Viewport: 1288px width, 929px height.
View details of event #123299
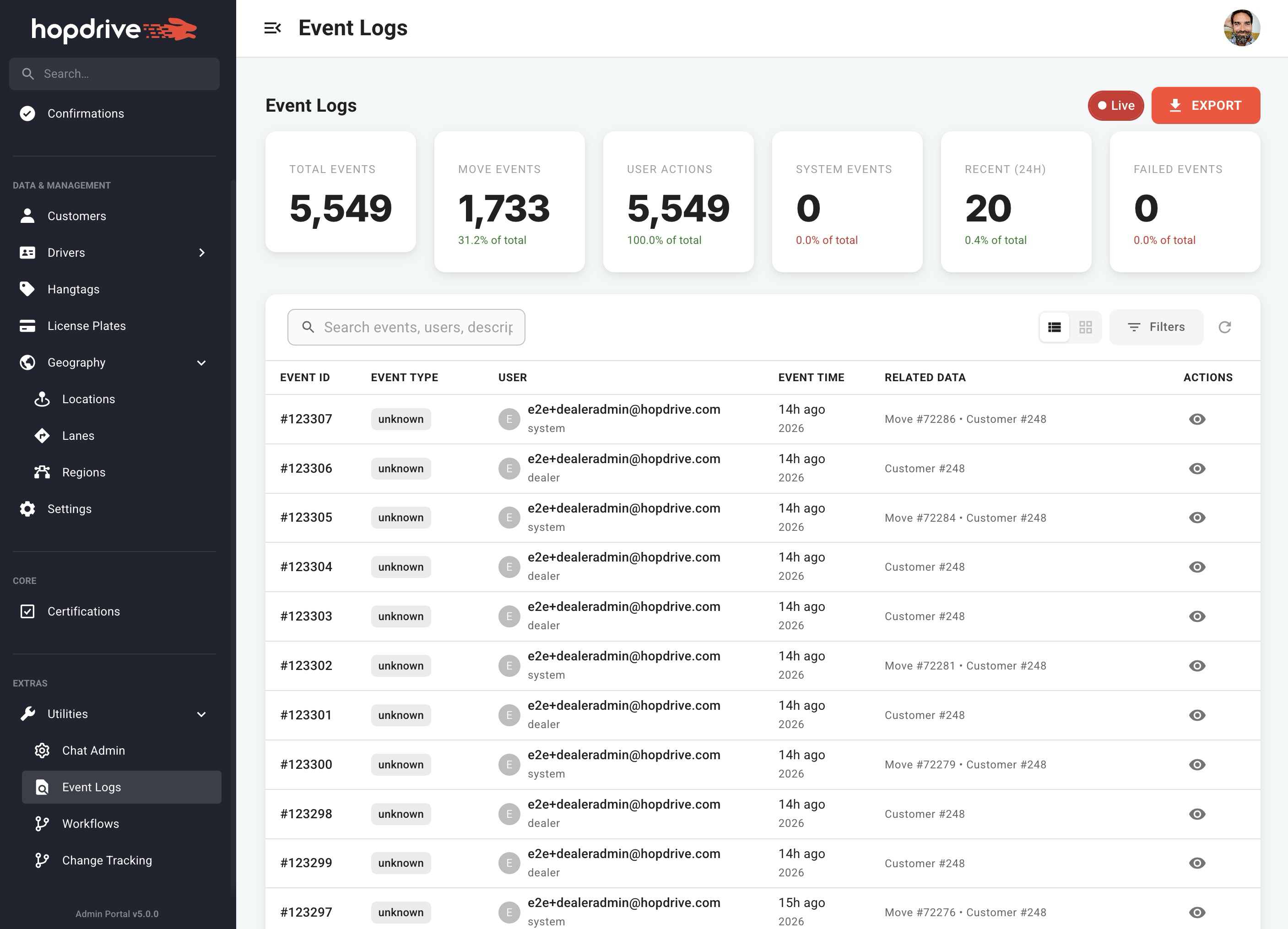click(x=1197, y=863)
